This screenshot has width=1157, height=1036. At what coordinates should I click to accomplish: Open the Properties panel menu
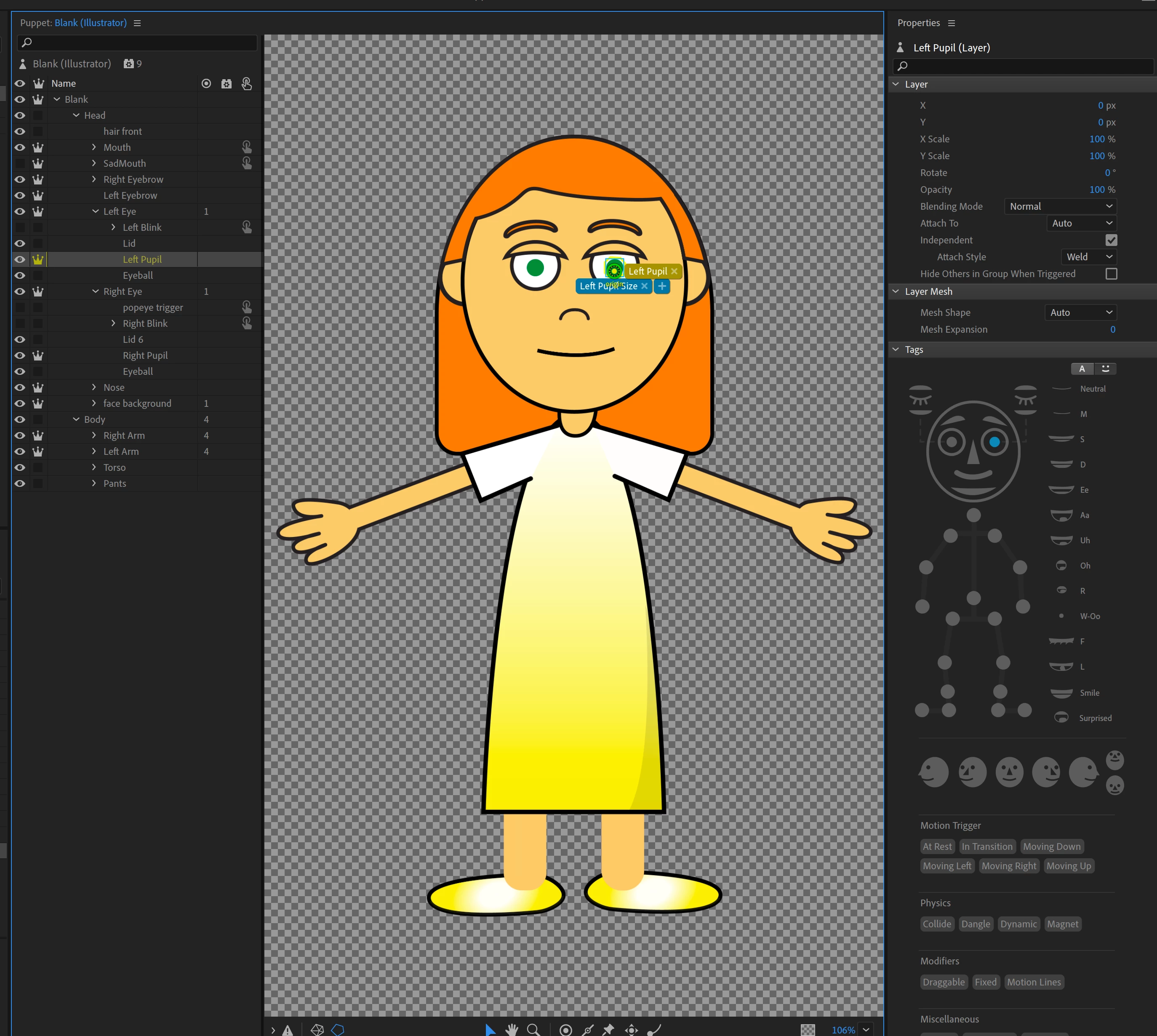[952, 23]
